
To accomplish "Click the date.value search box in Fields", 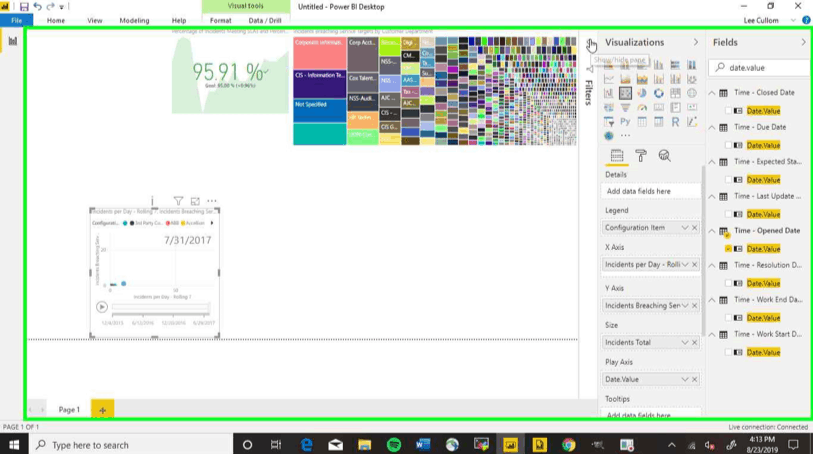I will [x=759, y=68].
